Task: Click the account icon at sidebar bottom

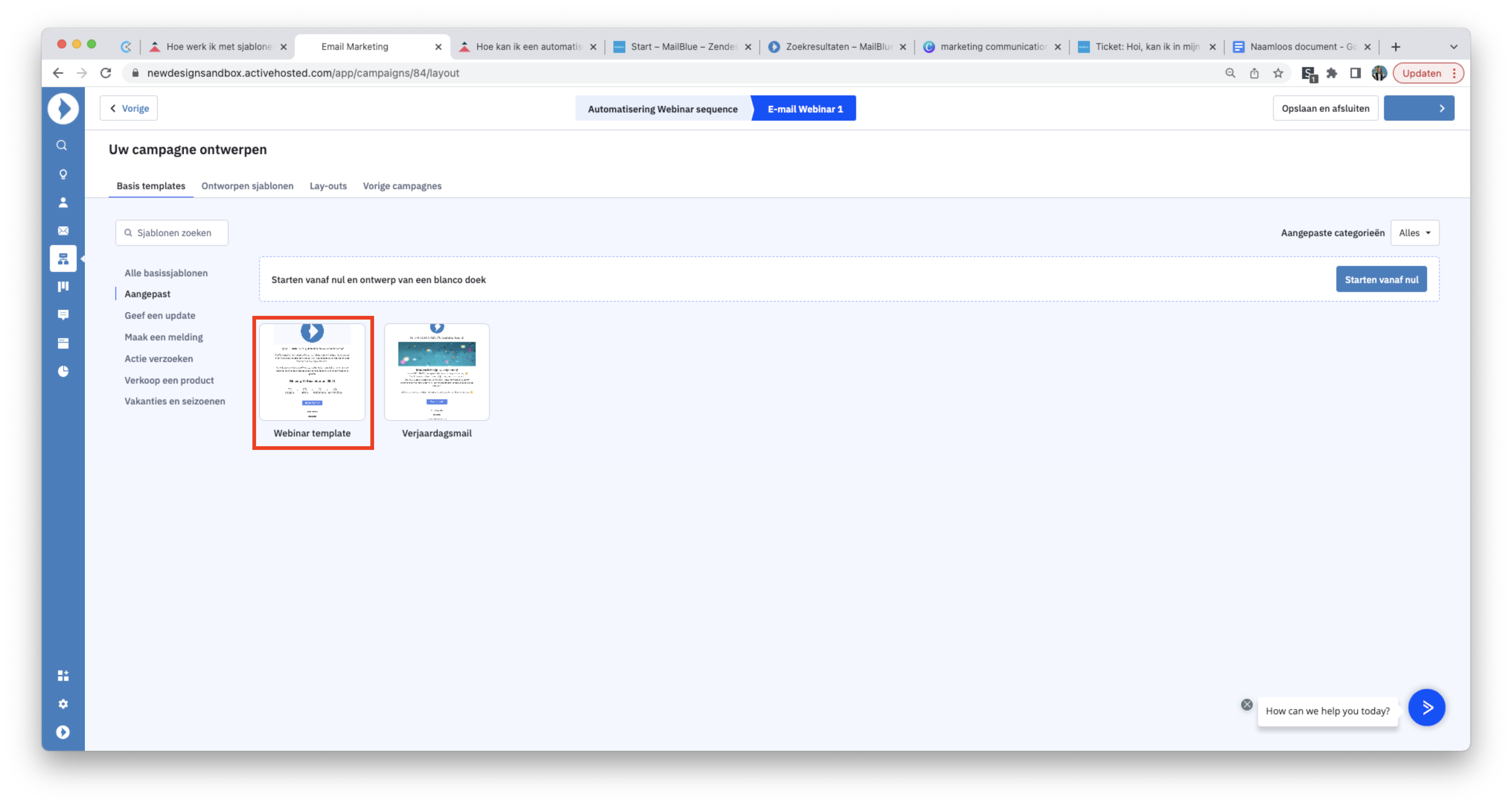Action: click(63, 732)
